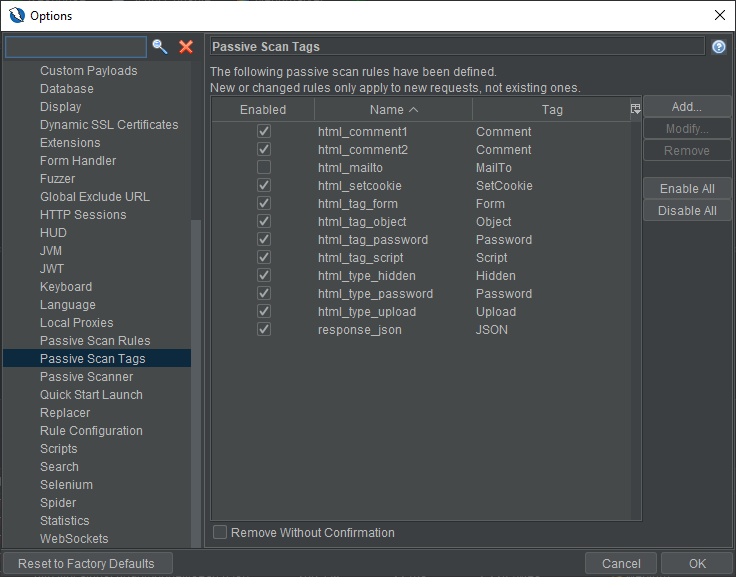Select Database in the options tree
Screen dimensions: 736x577
67,89
